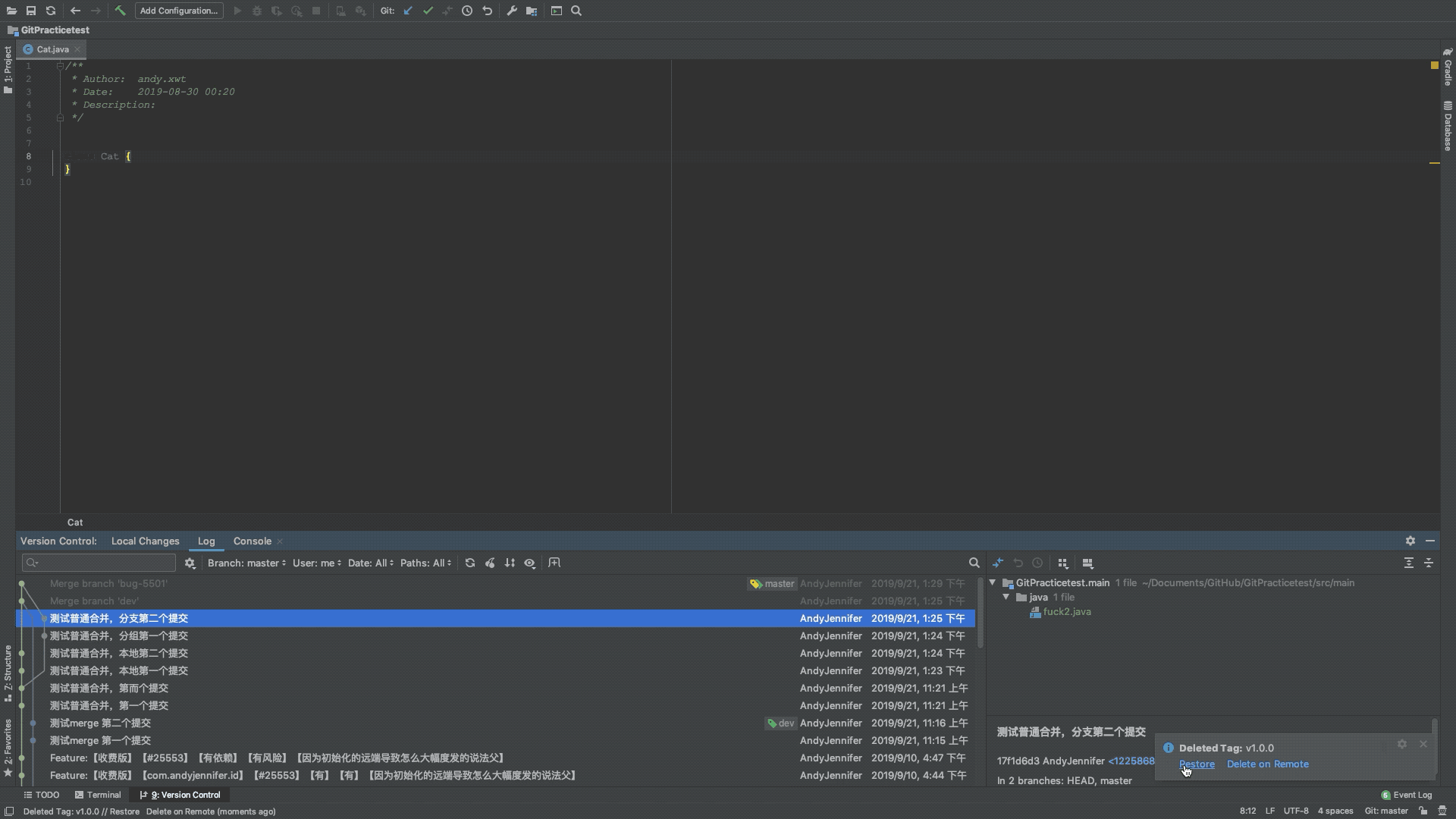Open the log quick settings eye menu
1456x819 pixels.
click(529, 563)
